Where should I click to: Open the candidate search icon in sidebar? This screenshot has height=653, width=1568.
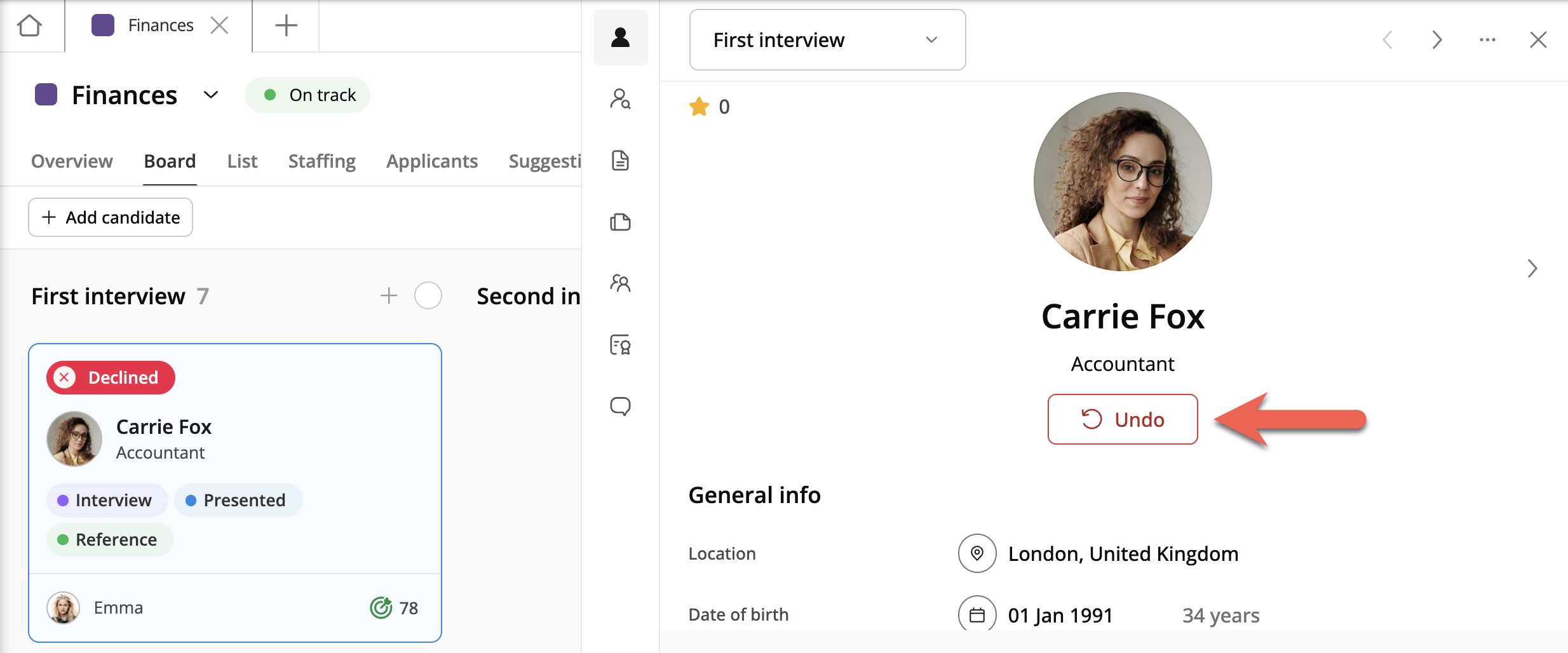pyautogui.click(x=620, y=99)
